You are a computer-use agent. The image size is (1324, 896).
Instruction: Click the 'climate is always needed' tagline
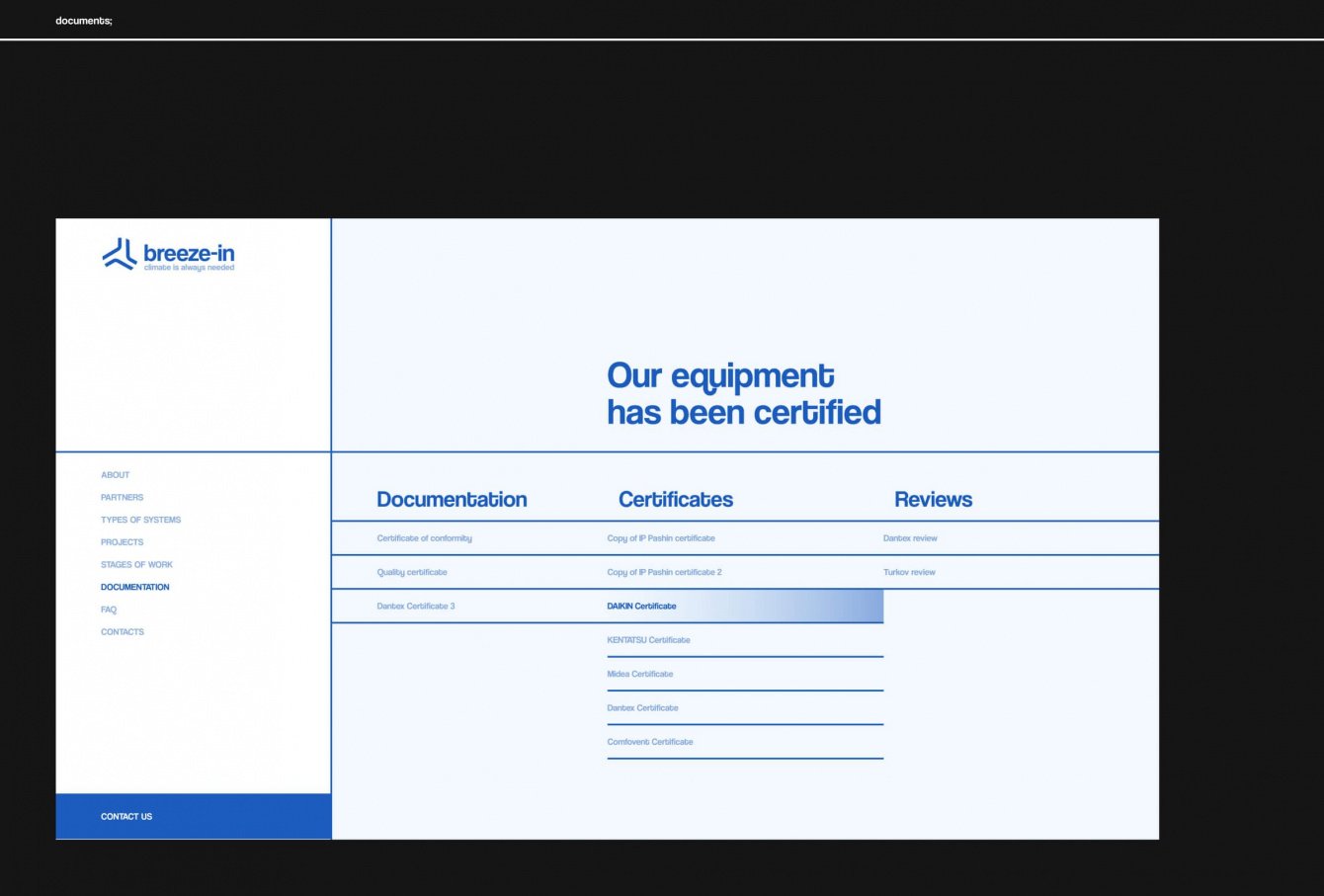pyautogui.click(x=189, y=268)
